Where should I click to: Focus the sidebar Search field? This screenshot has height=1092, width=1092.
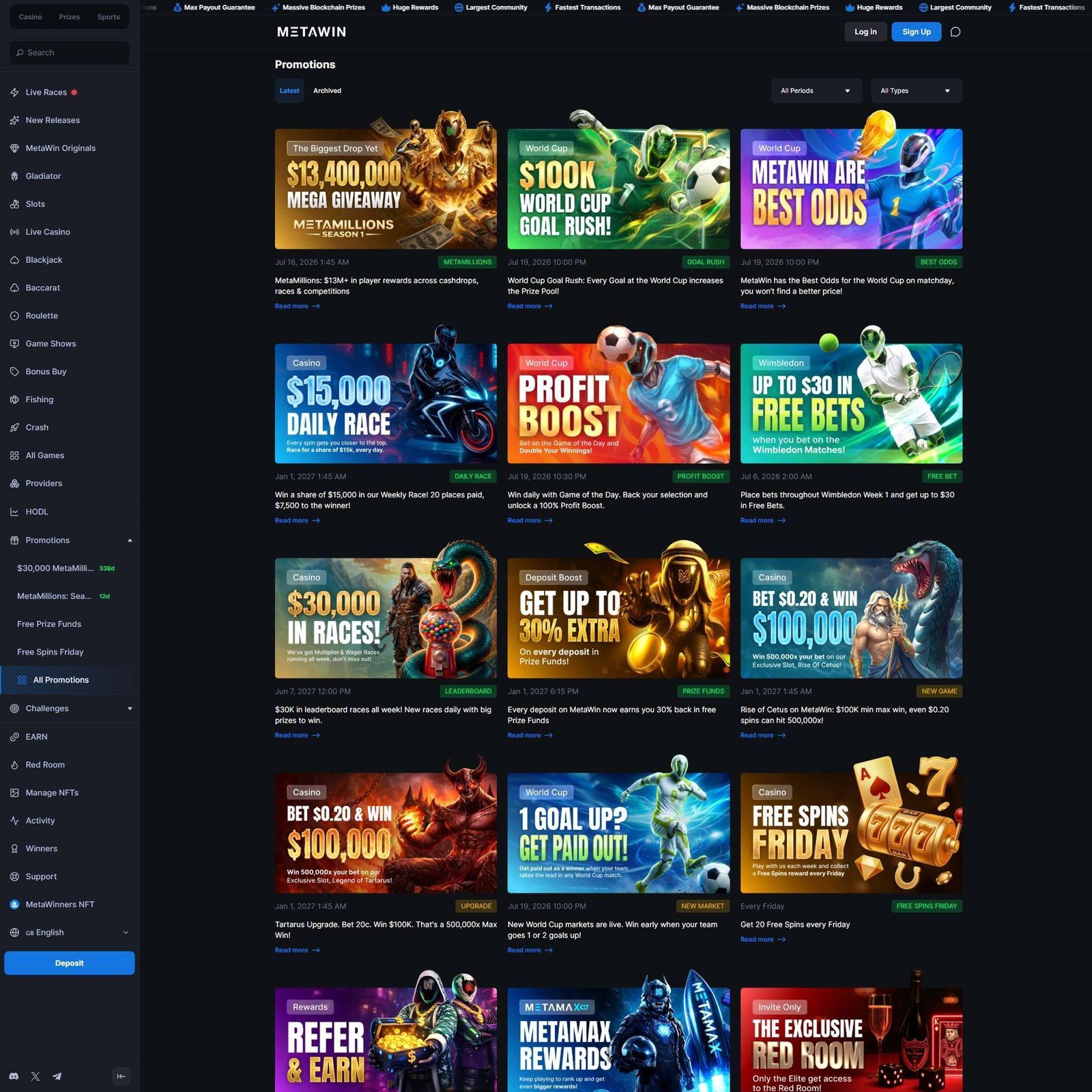point(70,53)
